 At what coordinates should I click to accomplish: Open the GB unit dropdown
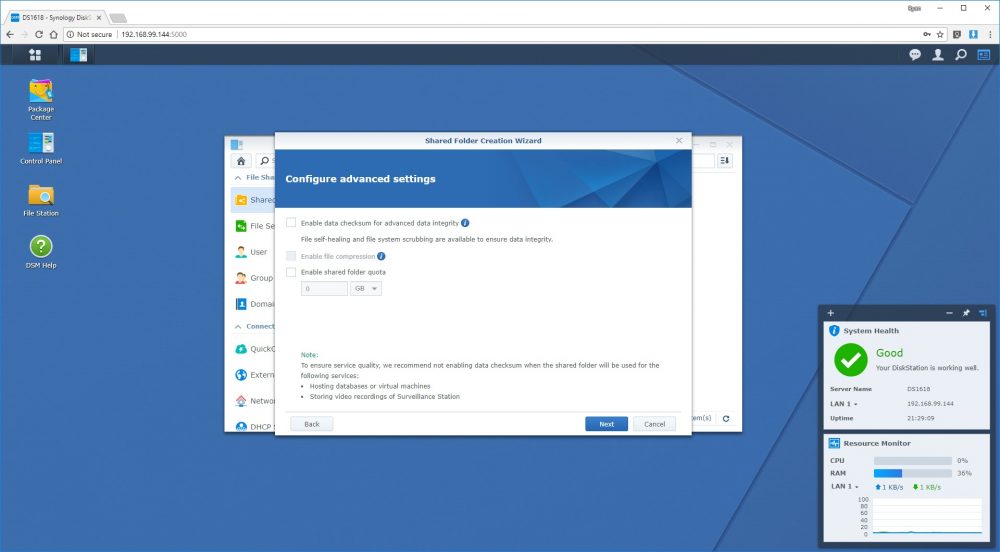point(366,289)
